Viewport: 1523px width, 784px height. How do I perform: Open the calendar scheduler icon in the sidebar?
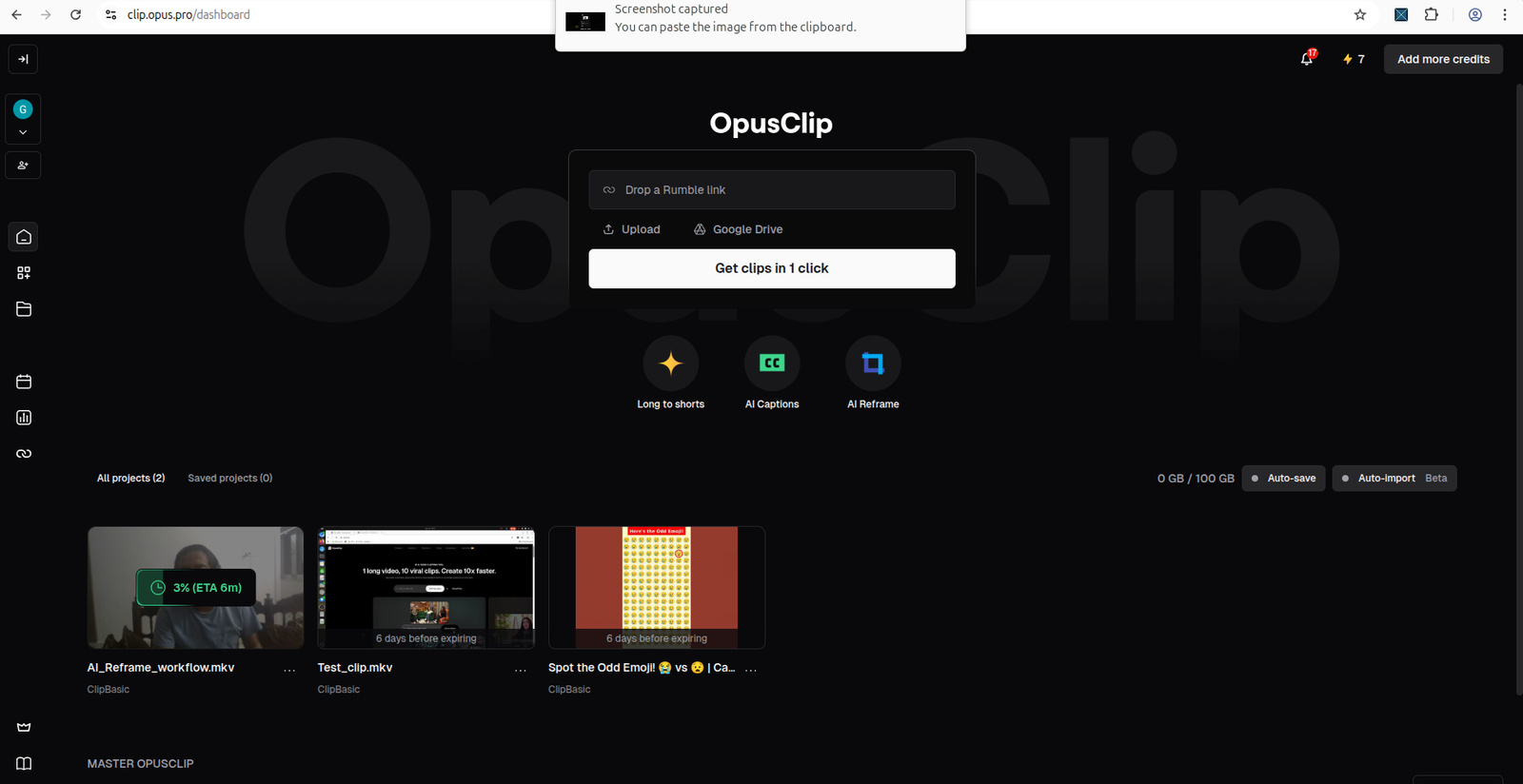pos(24,382)
